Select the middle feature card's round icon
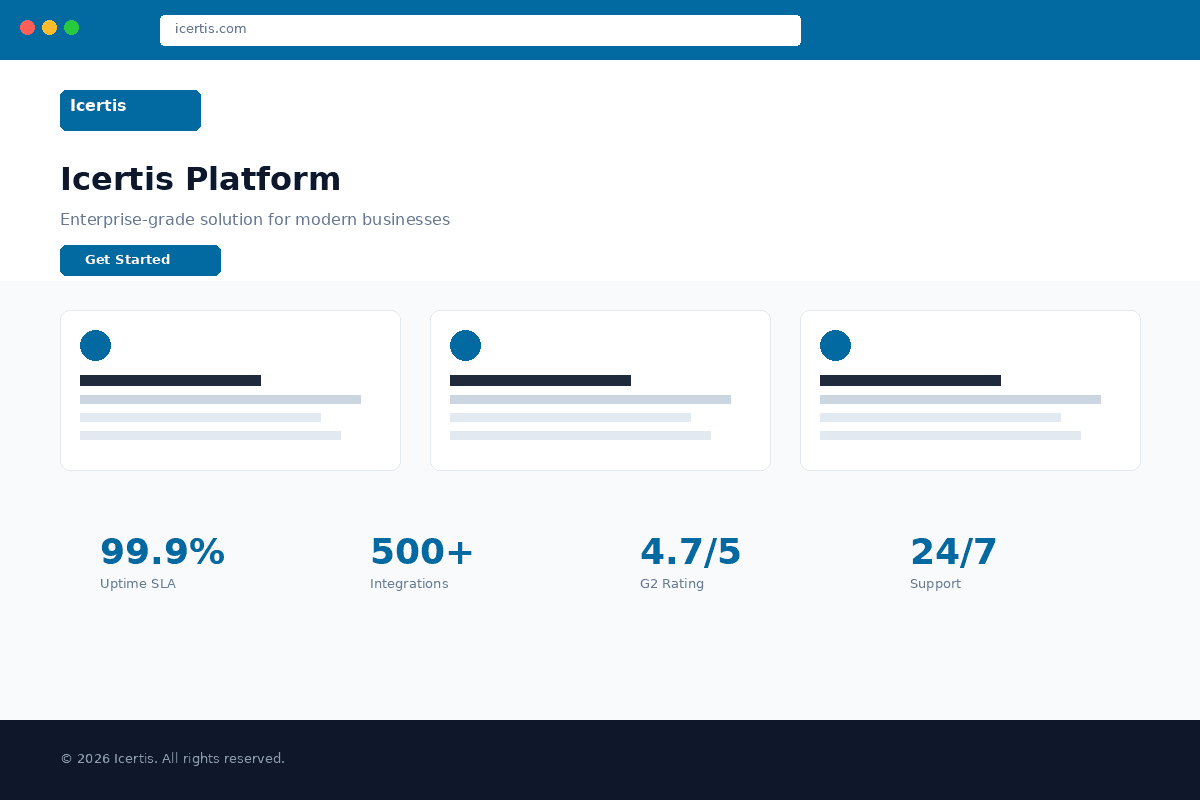The image size is (1200, 800). 465,345
